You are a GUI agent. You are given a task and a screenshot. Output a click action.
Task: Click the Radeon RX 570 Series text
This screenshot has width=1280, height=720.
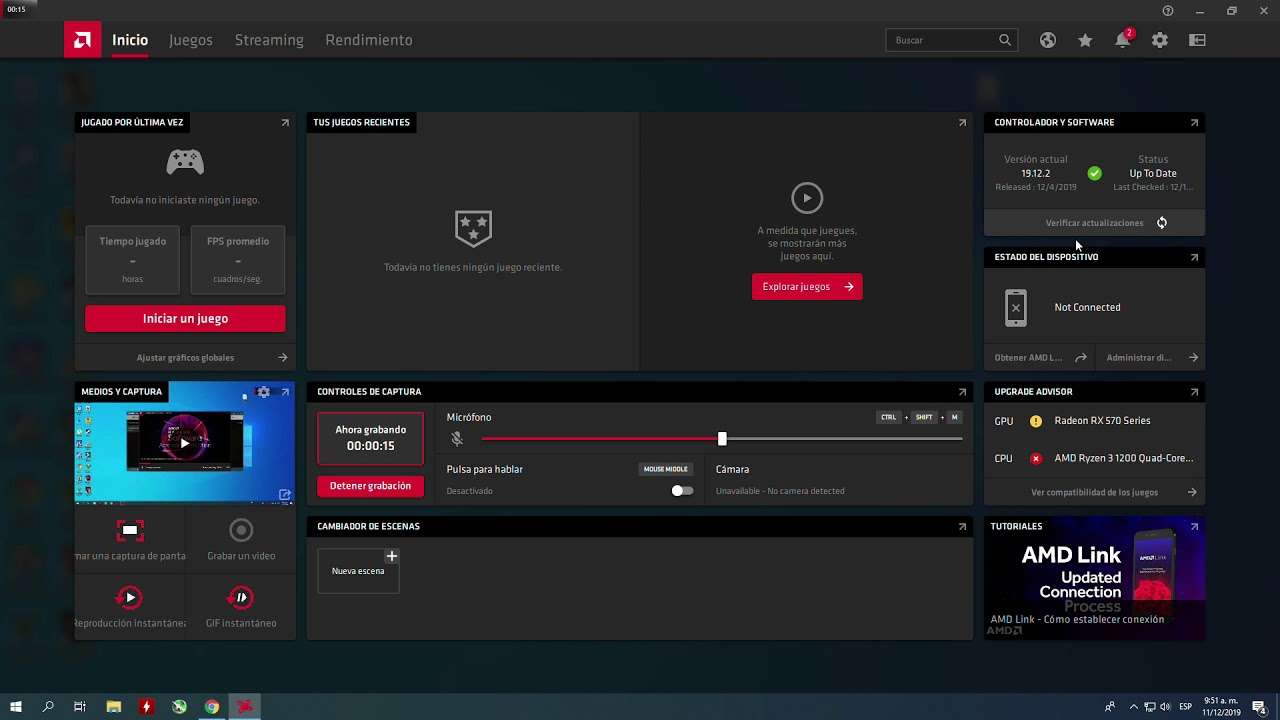pos(1102,421)
